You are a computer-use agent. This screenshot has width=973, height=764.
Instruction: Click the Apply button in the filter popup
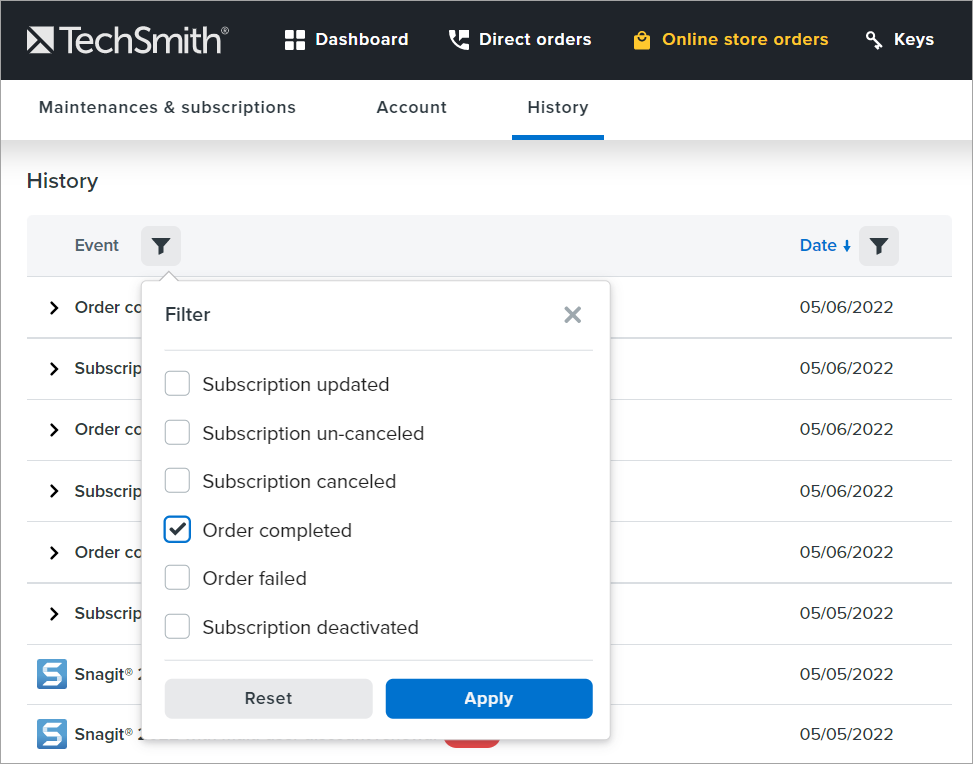488,698
